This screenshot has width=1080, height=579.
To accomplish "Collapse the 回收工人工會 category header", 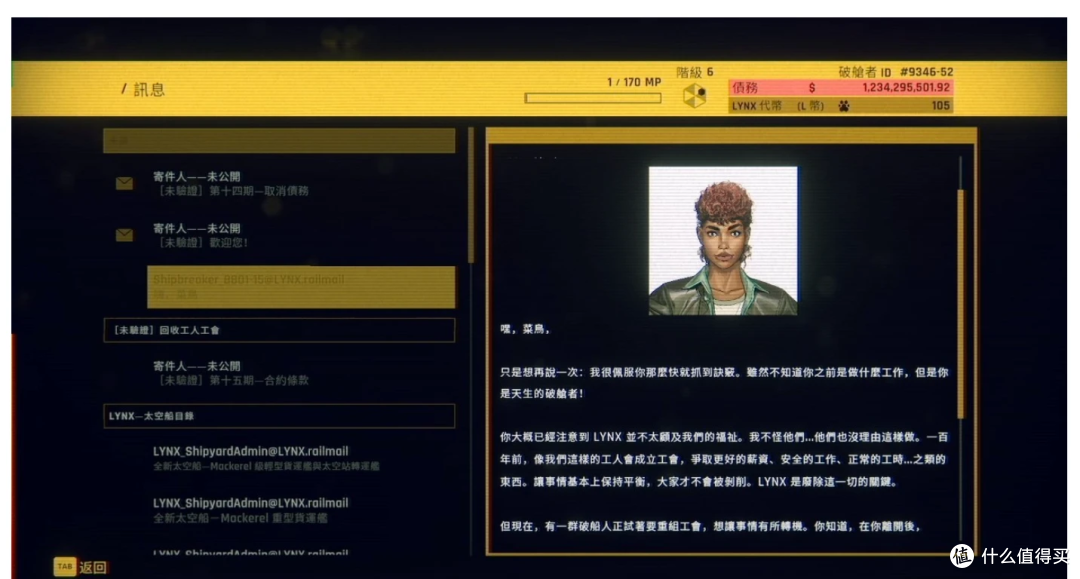I will click(x=279, y=330).
